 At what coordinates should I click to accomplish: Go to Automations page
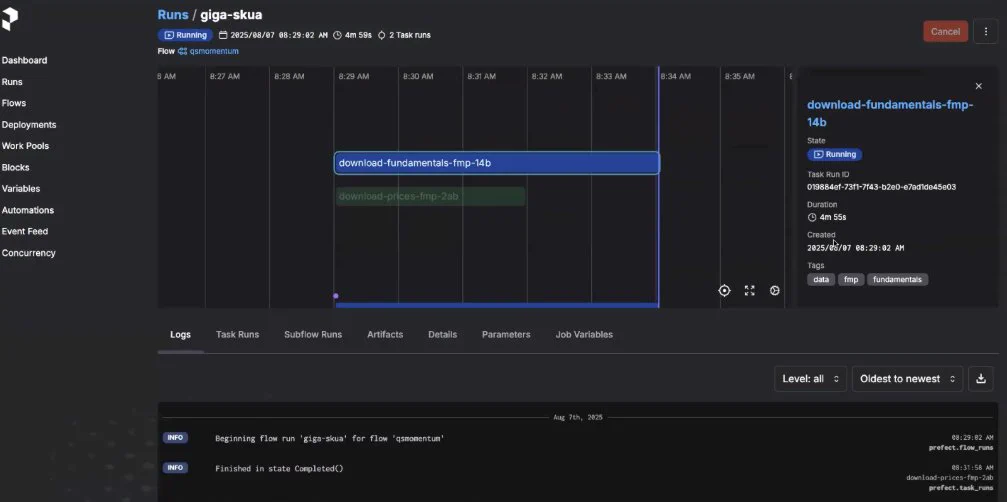pos(28,210)
